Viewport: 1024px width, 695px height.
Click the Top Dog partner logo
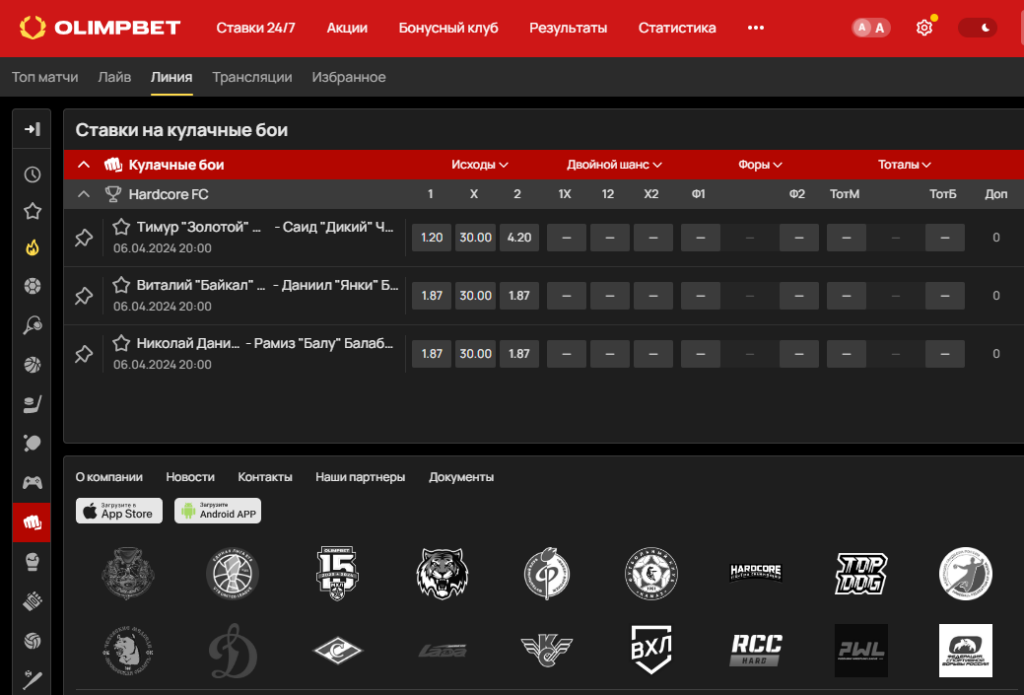point(861,574)
